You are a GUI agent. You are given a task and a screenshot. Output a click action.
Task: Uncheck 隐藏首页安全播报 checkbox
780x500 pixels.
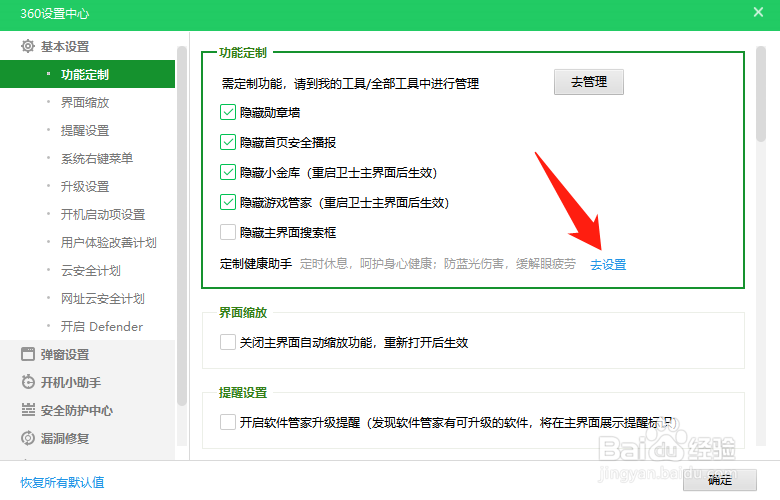click(x=228, y=142)
